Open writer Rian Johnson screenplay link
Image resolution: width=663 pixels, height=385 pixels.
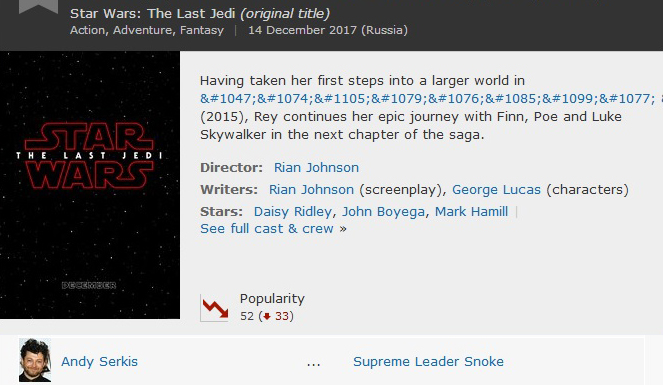tap(311, 190)
